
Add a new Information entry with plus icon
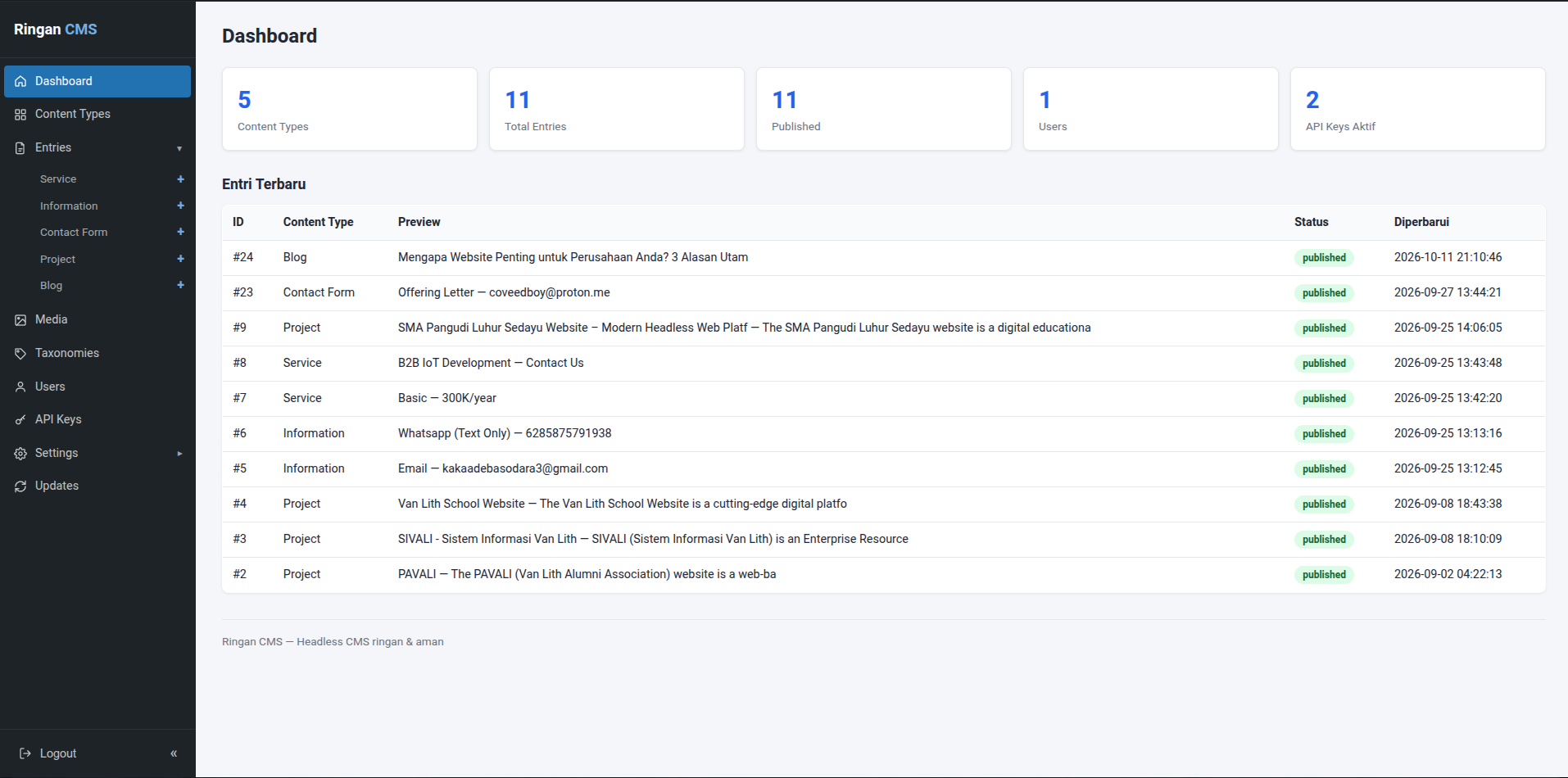[180, 206]
